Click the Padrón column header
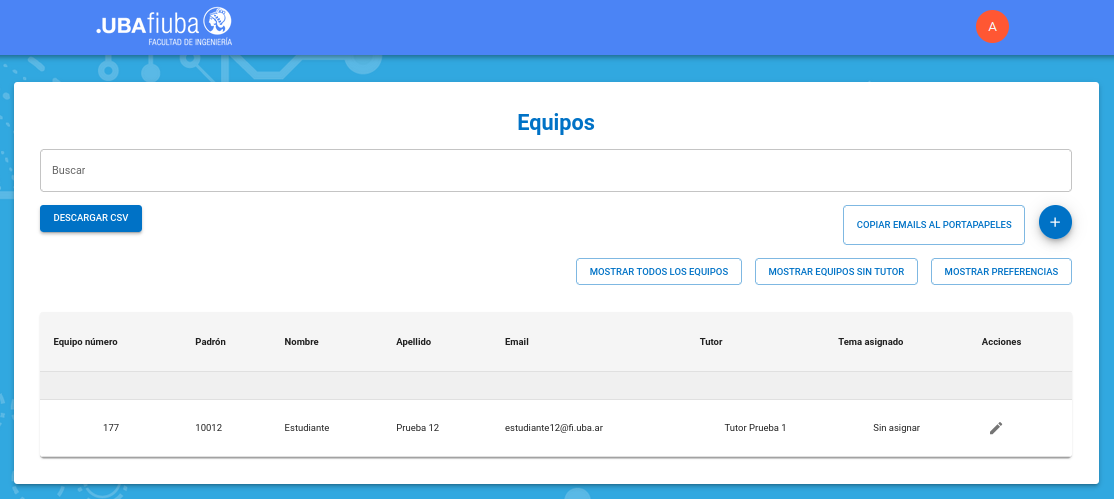Screen dimensions: 1114x499 click(x=210, y=342)
